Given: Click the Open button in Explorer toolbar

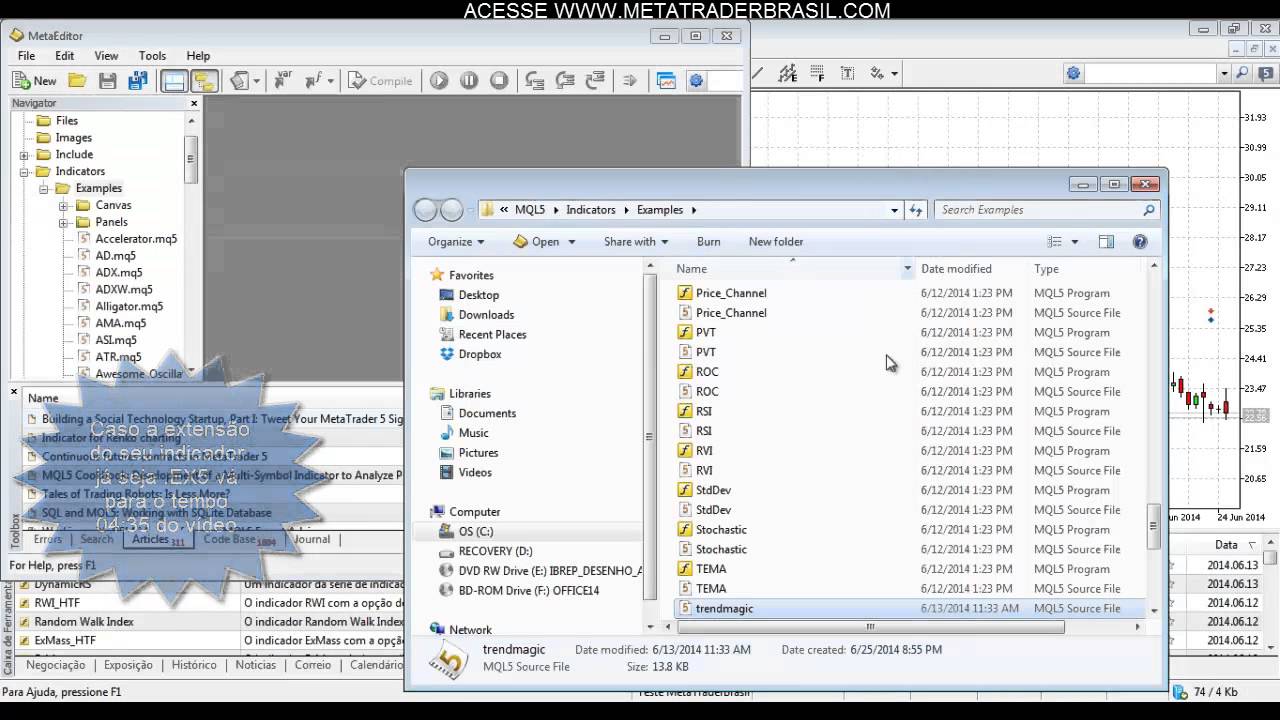Looking at the screenshot, I should coord(544,242).
